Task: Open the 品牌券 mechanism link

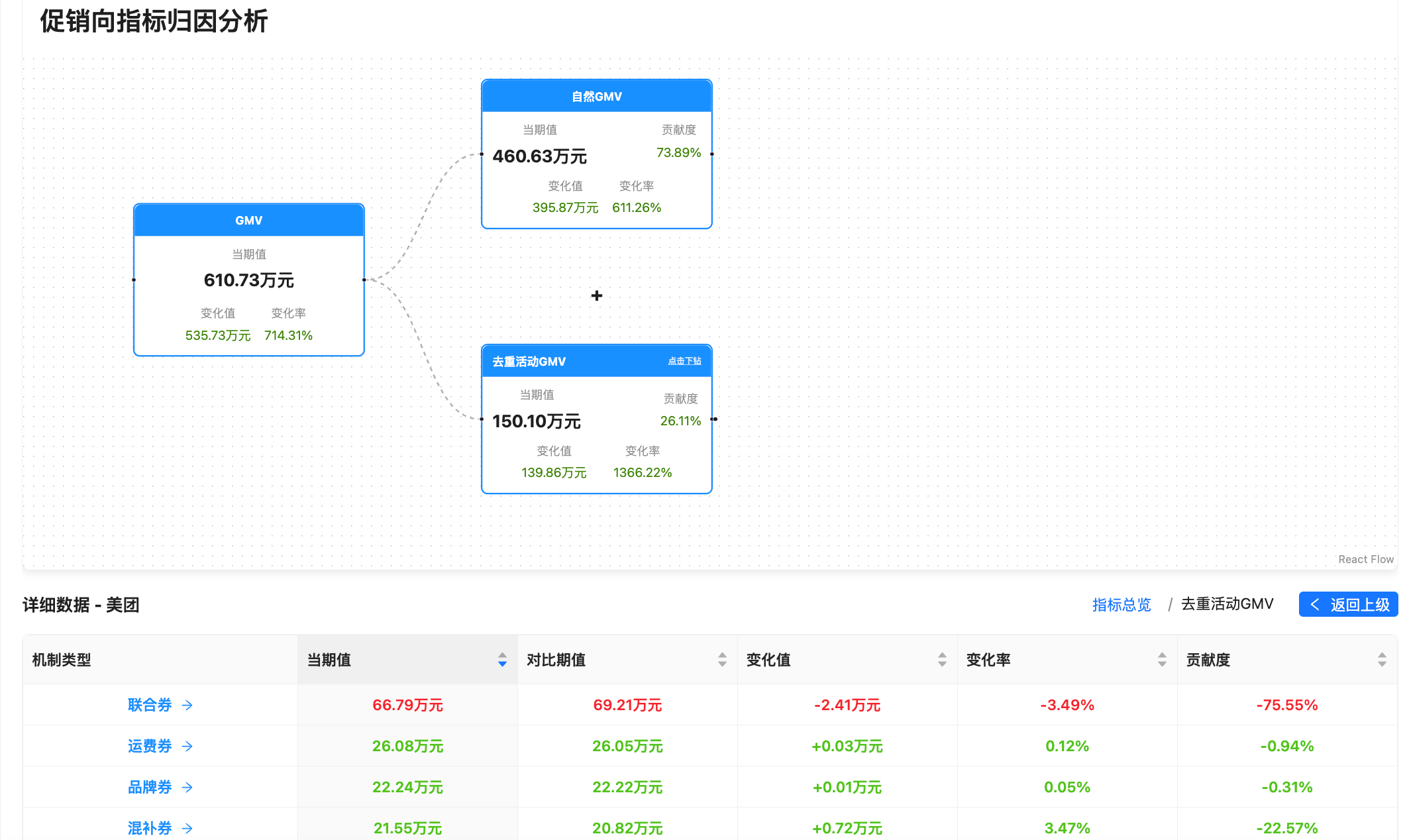Action: click(150, 787)
